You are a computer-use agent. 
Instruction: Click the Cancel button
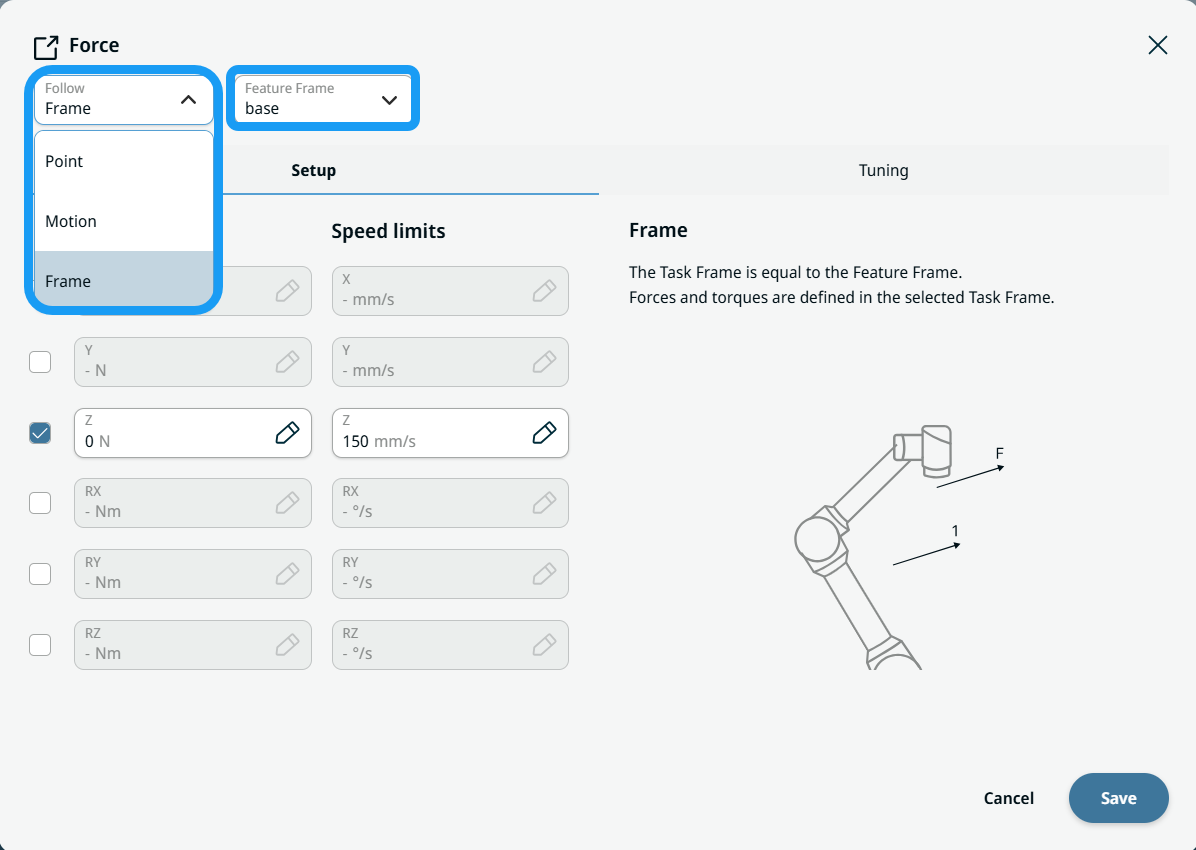[x=1008, y=798]
